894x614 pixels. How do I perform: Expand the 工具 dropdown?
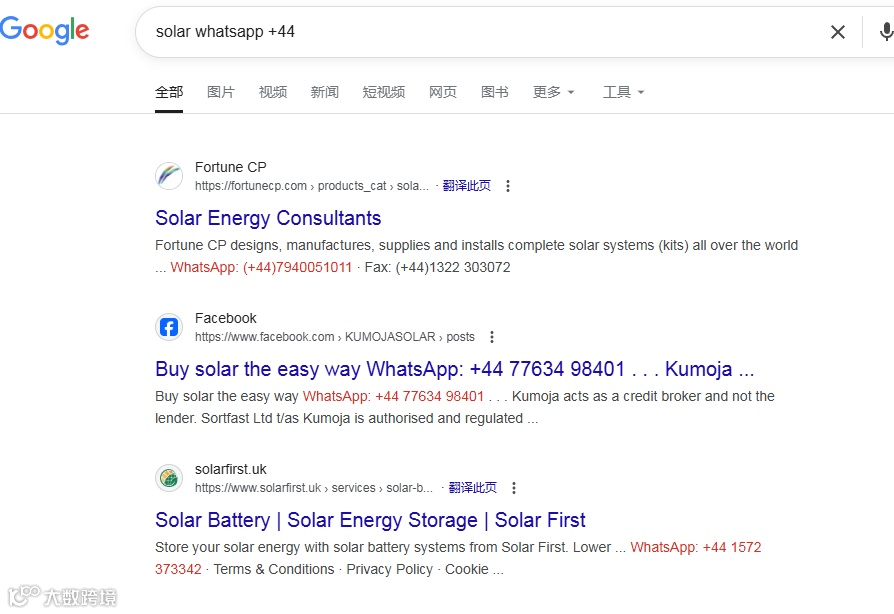pyautogui.click(x=624, y=92)
